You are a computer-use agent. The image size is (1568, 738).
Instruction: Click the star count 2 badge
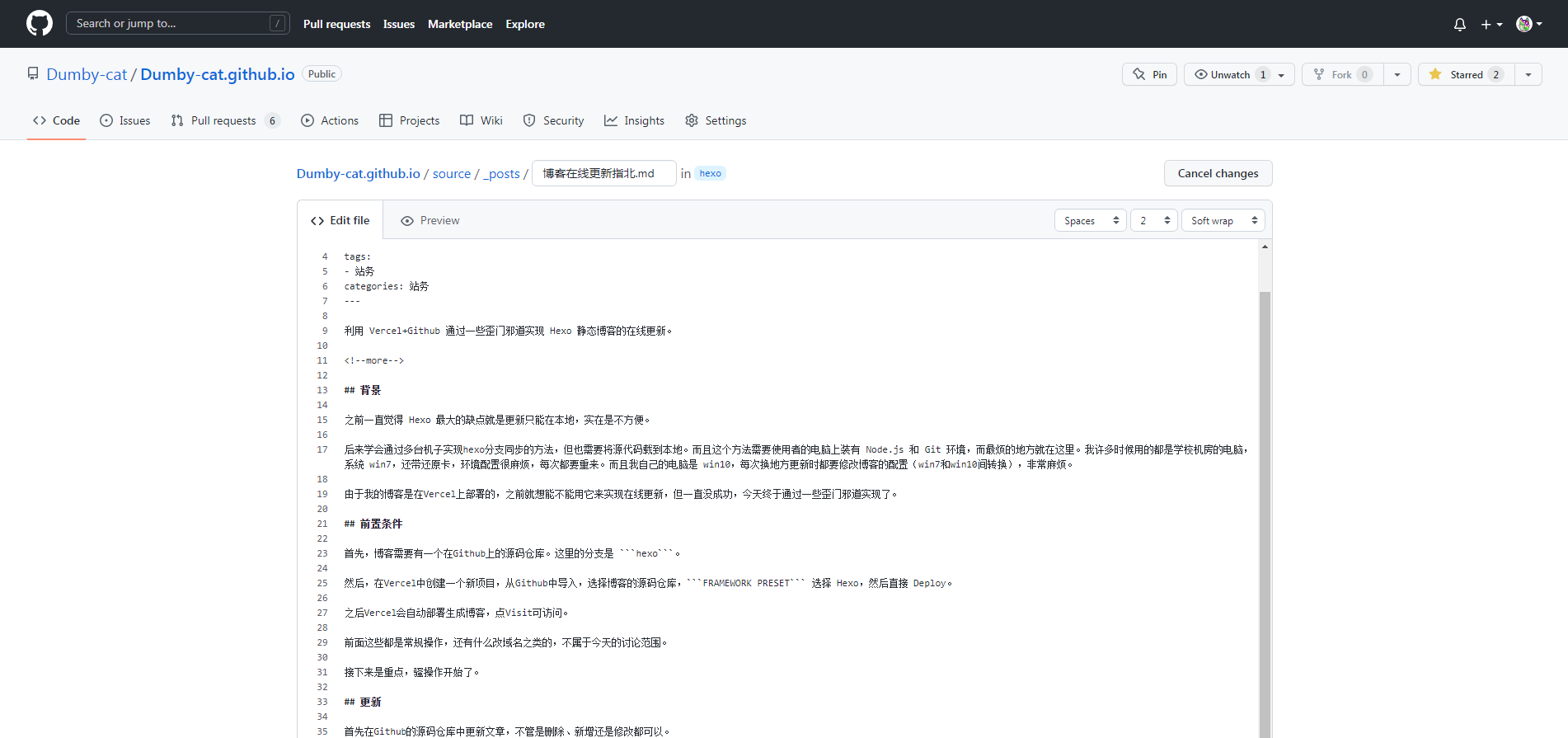pos(1496,74)
